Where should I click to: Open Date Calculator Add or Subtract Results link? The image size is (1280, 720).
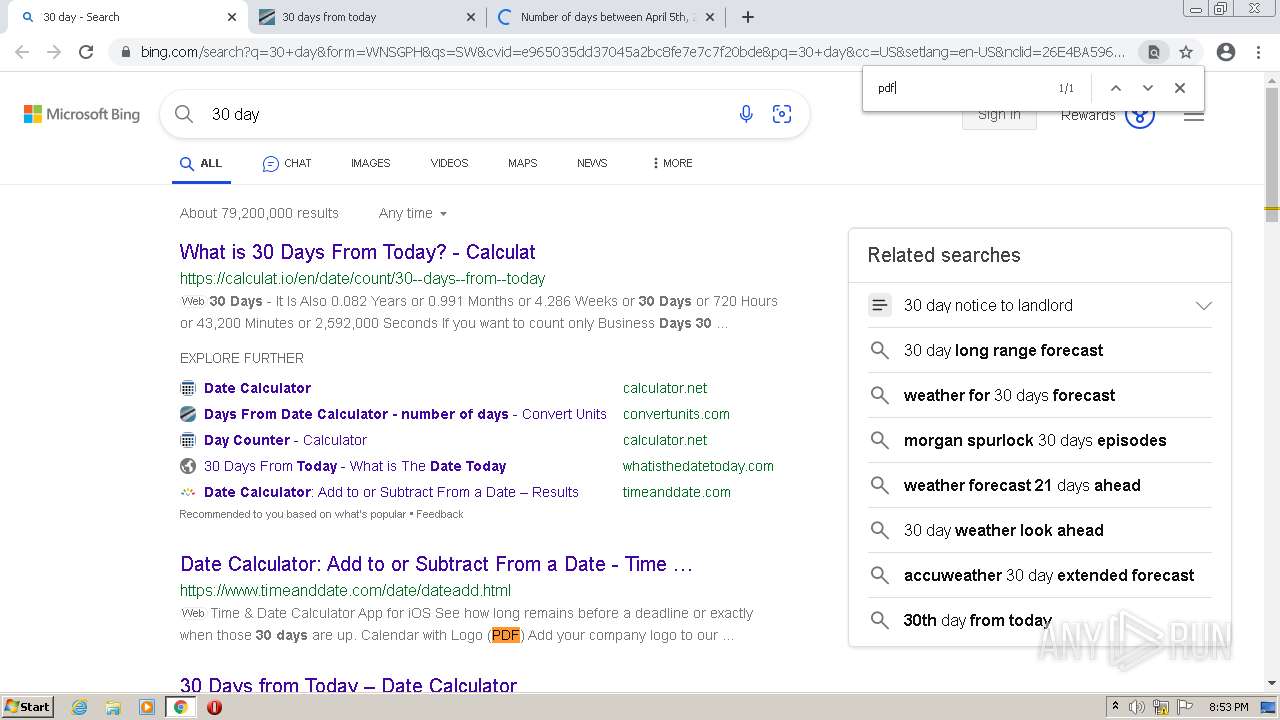(x=391, y=492)
